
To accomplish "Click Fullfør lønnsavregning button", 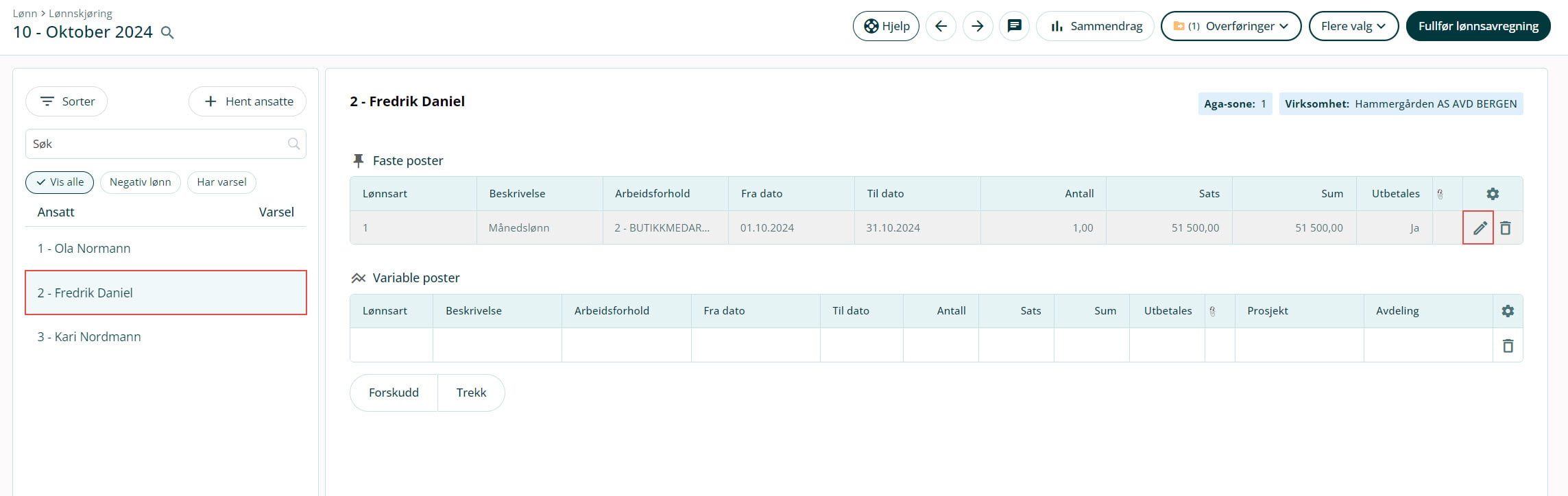I will (x=1478, y=26).
